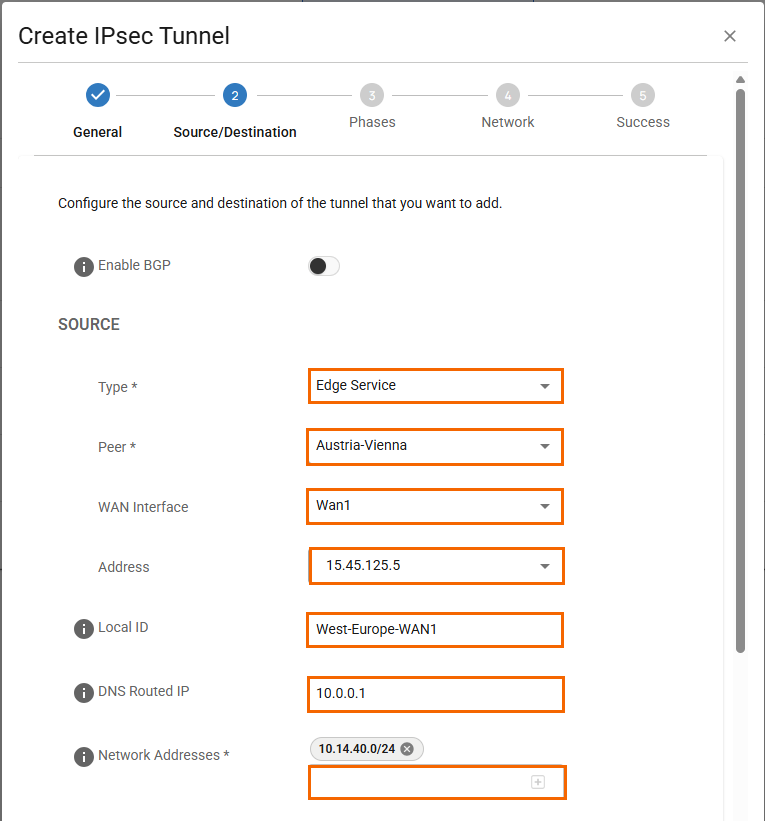Go to the Phases step
The image size is (765, 821).
coord(372,96)
